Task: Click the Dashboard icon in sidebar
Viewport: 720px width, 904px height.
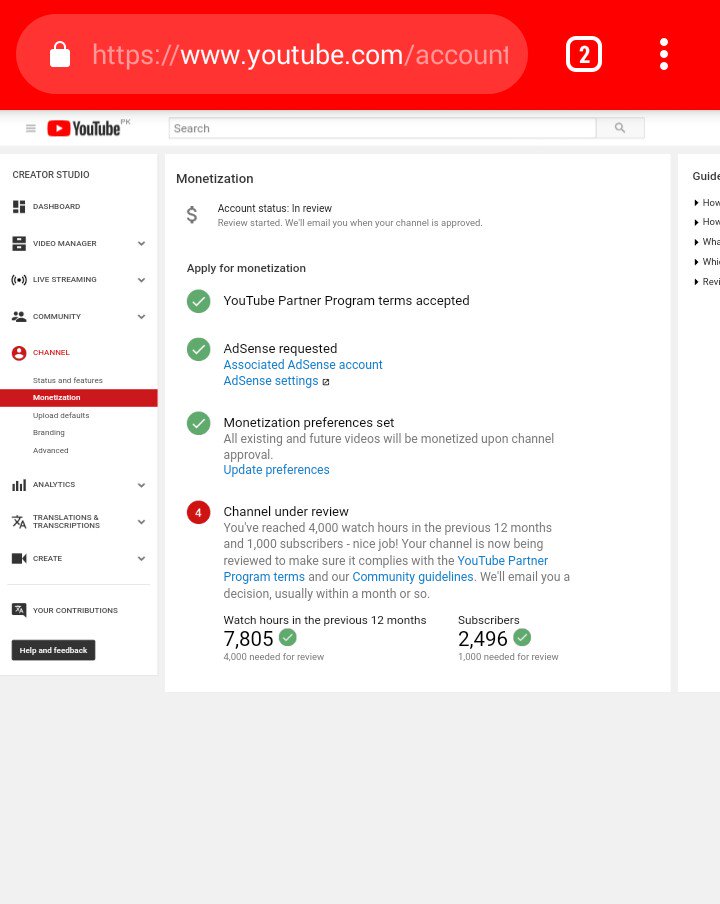Action: [19, 206]
